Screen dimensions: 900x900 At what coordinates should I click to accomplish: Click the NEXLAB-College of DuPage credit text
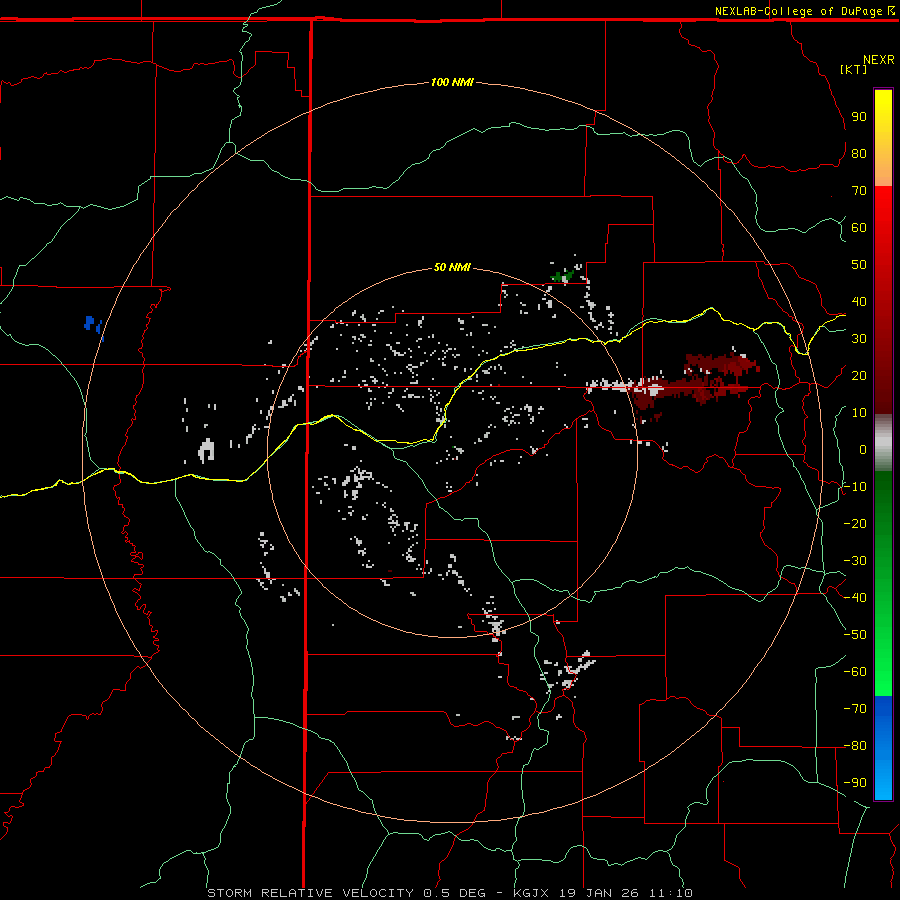(x=804, y=11)
